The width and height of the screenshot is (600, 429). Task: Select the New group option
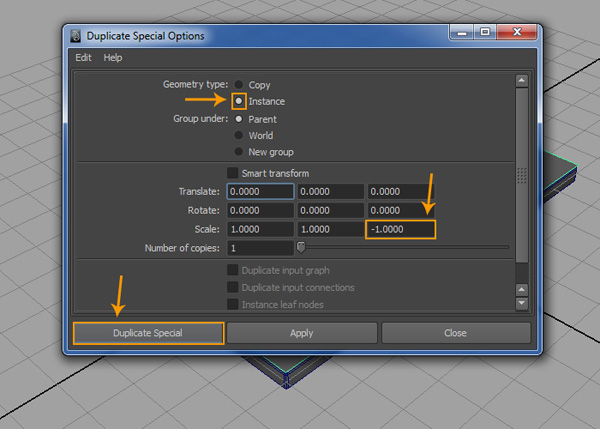(x=239, y=152)
